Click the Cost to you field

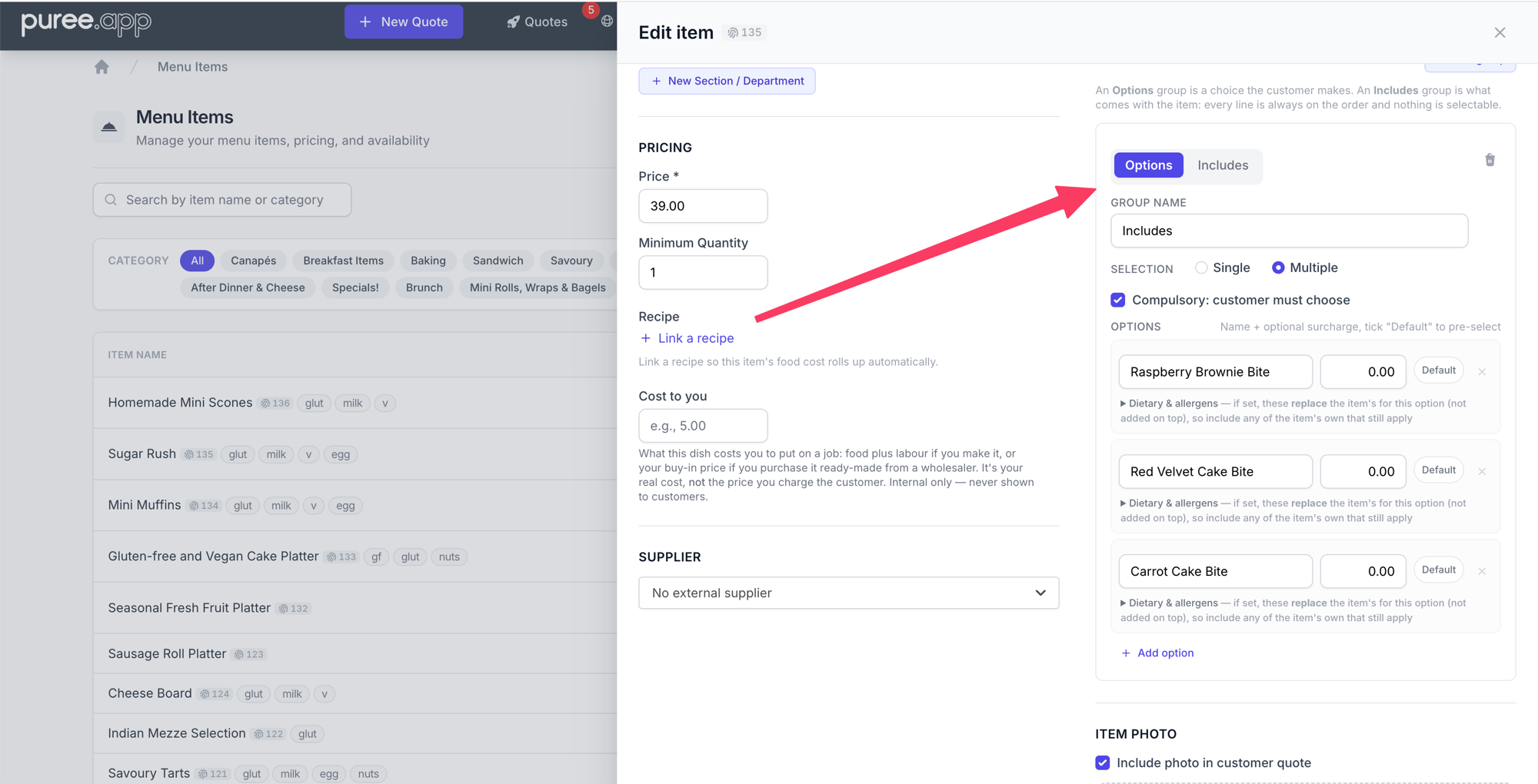click(703, 426)
